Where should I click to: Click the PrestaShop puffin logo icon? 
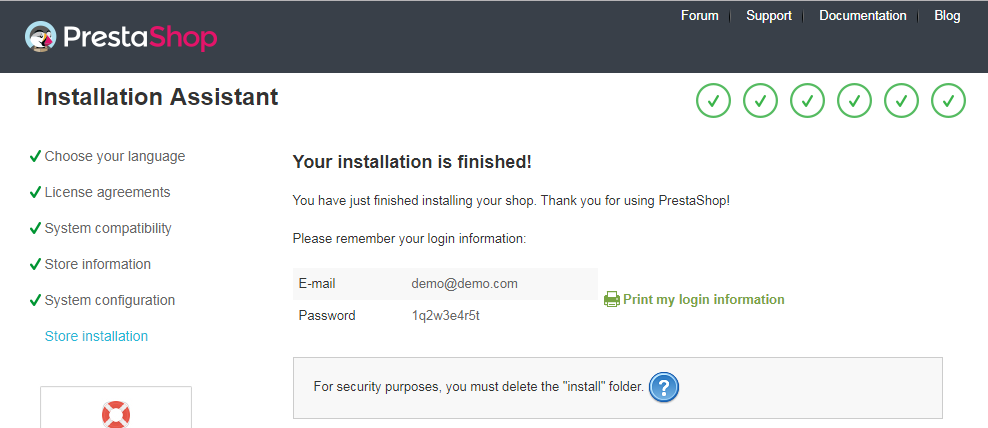pos(40,37)
